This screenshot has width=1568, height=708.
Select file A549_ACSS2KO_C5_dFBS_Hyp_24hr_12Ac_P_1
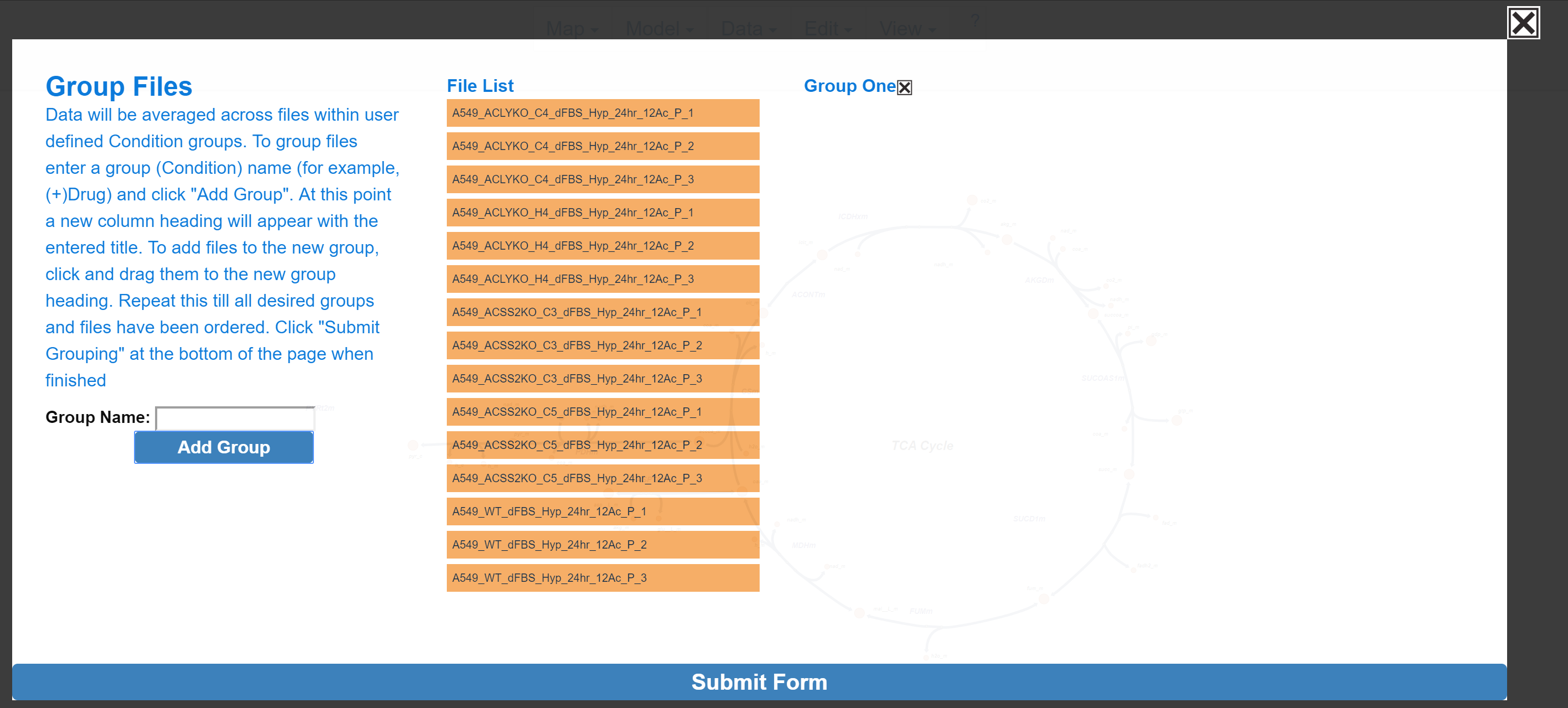(x=602, y=411)
